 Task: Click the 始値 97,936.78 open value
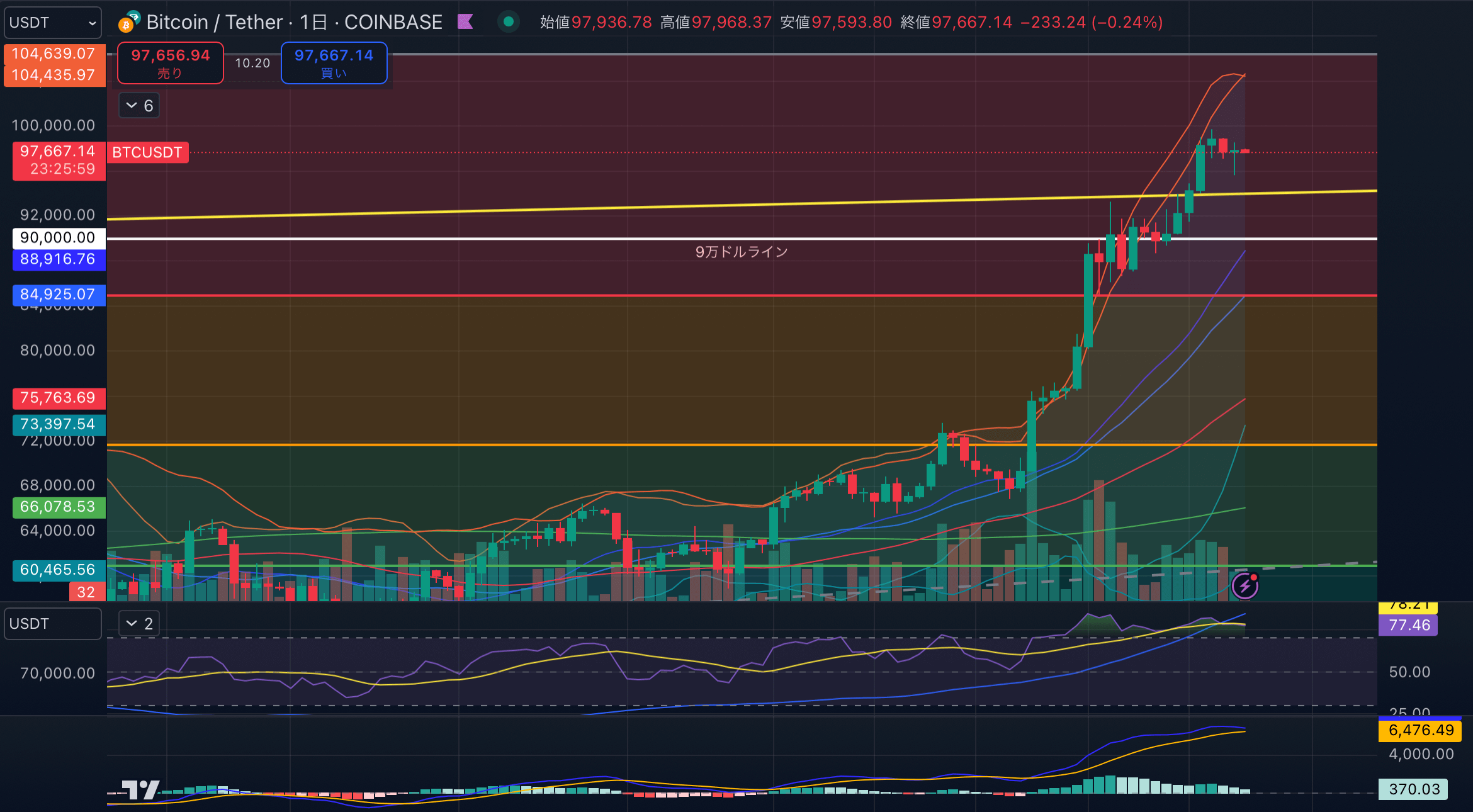(595, 22)
